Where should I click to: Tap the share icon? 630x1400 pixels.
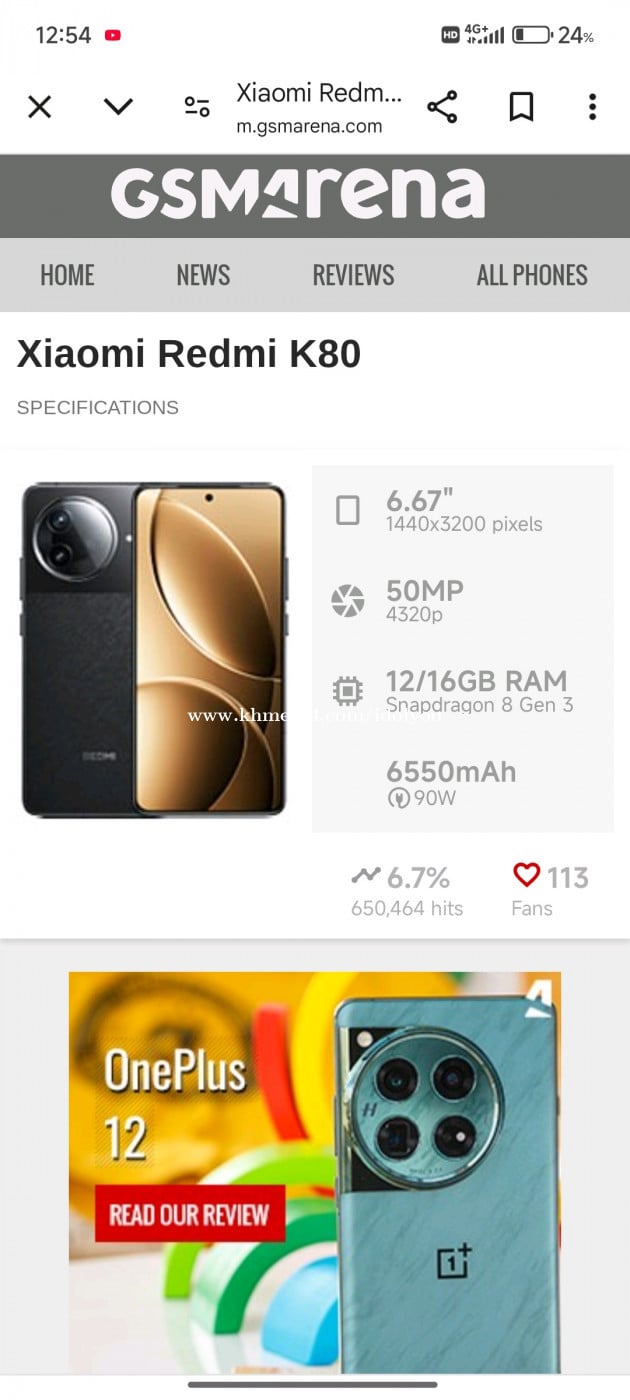click(x=442, y=107)
